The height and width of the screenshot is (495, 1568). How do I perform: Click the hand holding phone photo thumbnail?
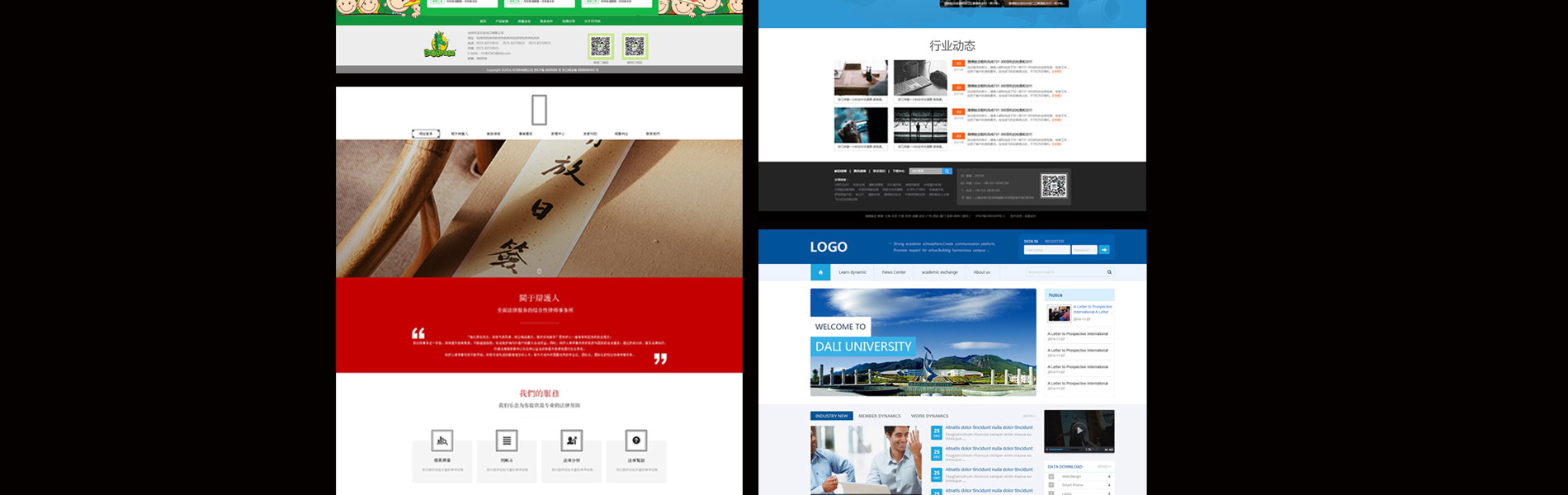[861, 125]
